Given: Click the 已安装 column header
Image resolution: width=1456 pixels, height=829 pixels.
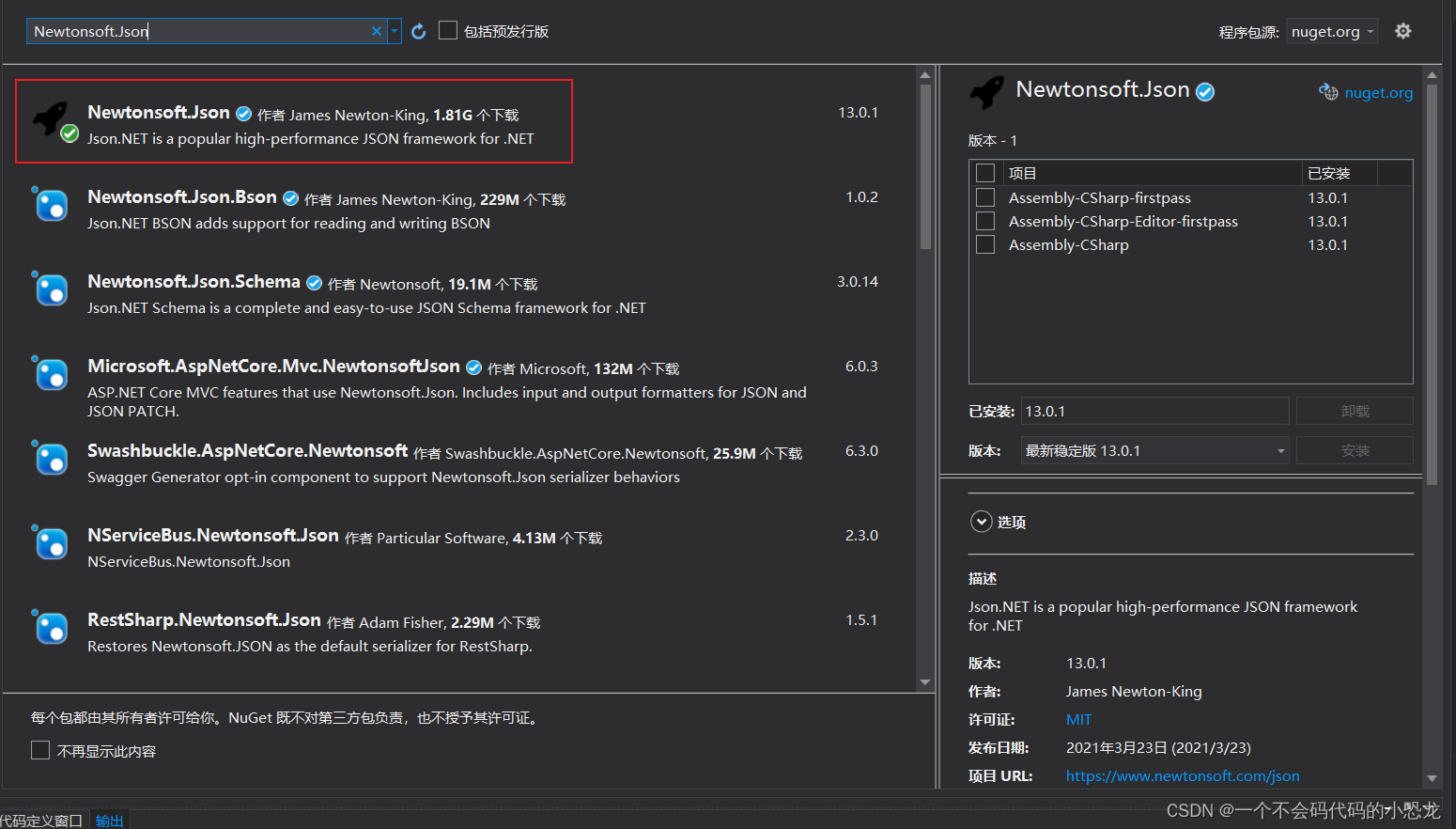Looking at the screenshot, I should tap(1340, 173).
